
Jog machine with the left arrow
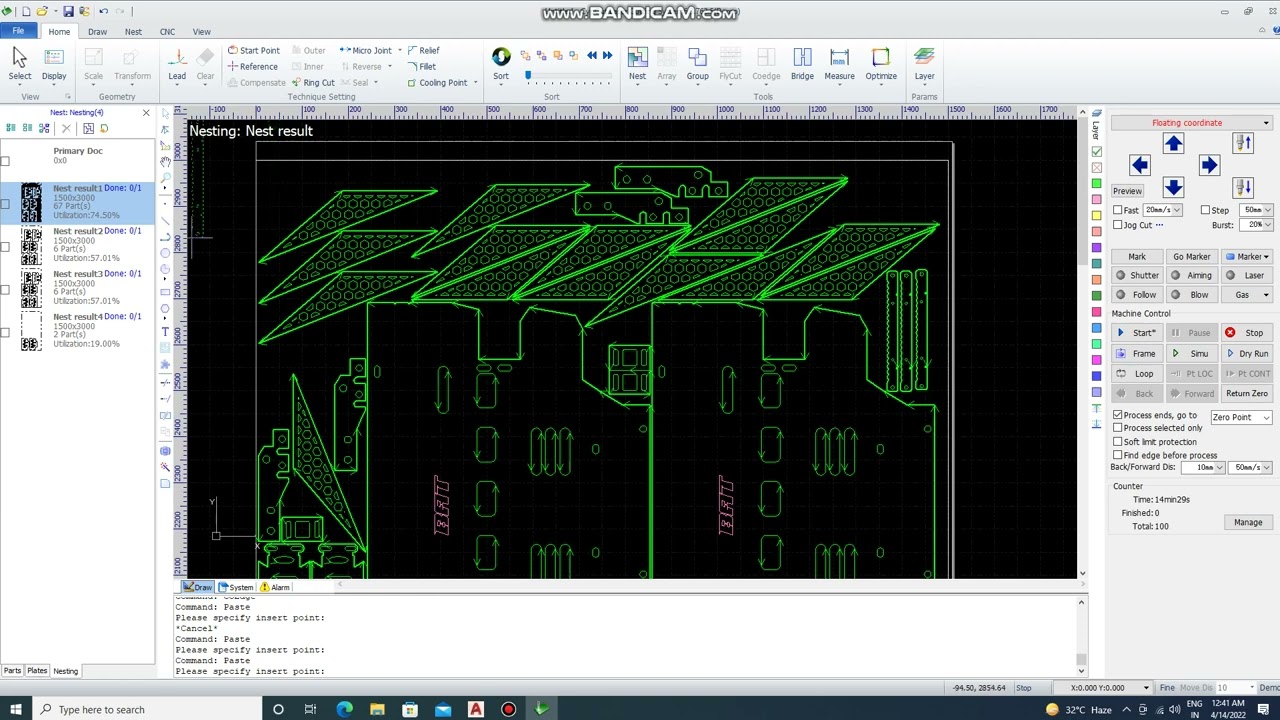[x=1139, y=165]
